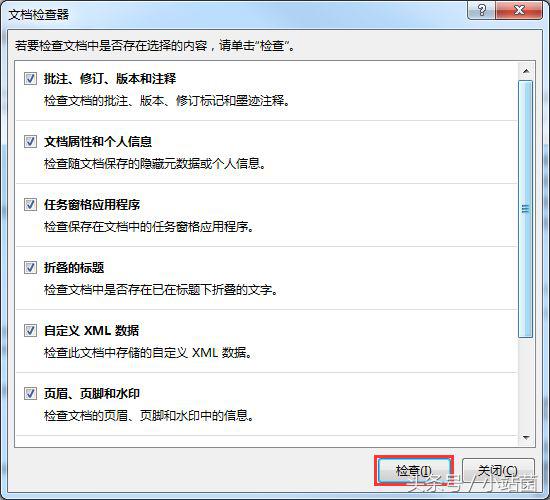Click the 自定义 XML 数据 heading label

click(x=92, y=331)
